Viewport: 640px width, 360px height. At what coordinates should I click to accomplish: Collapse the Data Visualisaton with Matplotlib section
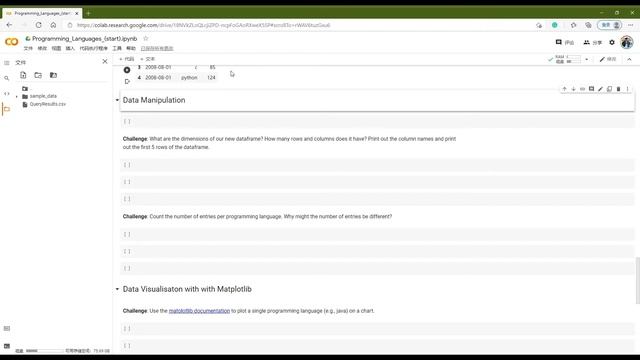tap(117, 289)
